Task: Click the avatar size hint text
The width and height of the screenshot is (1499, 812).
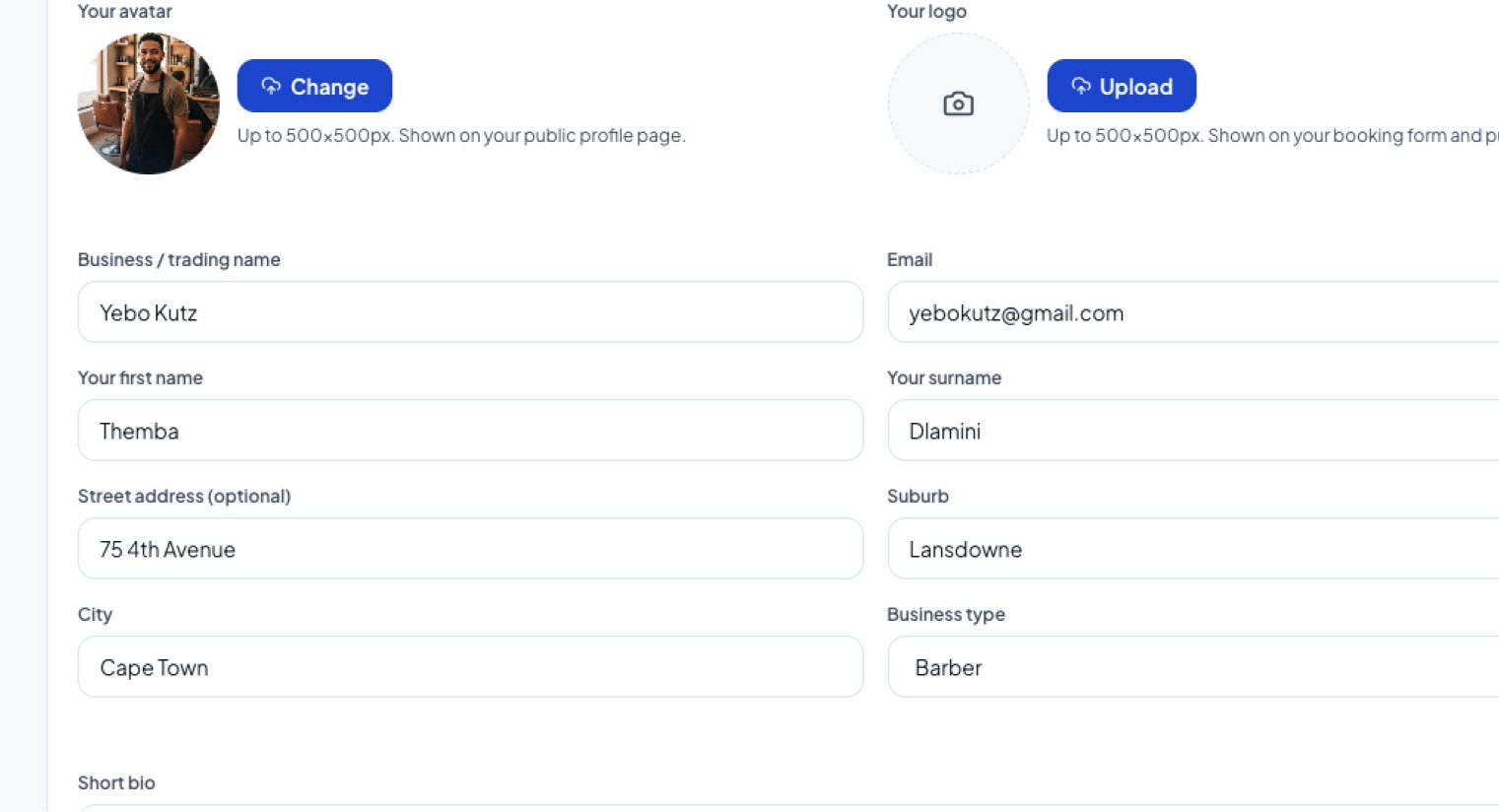Action: (461, 135)
